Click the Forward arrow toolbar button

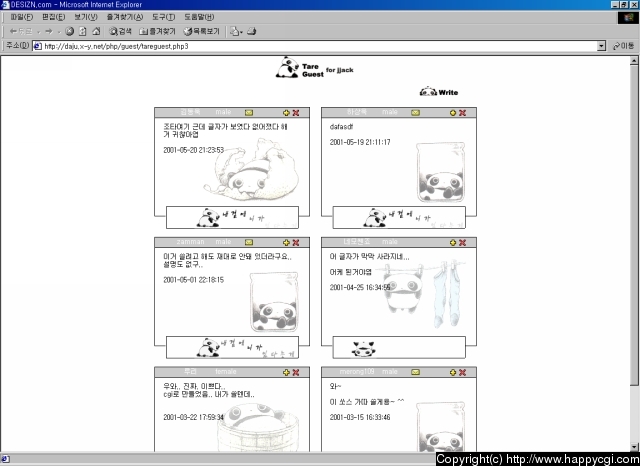49,31
